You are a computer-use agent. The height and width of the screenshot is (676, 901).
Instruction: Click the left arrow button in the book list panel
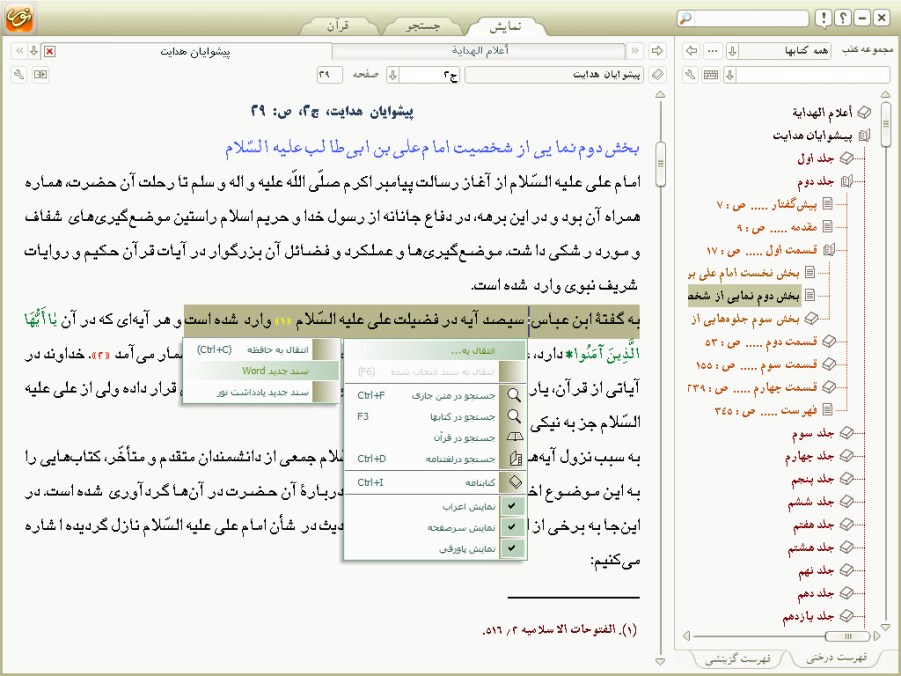coord(691,51)
